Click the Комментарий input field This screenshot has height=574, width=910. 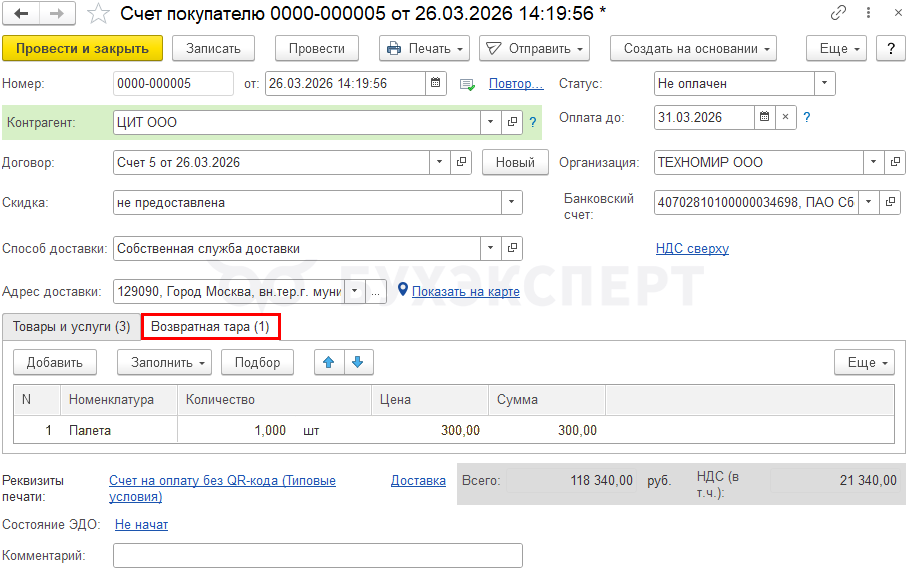pyautogui.click(x=318, y=555)
